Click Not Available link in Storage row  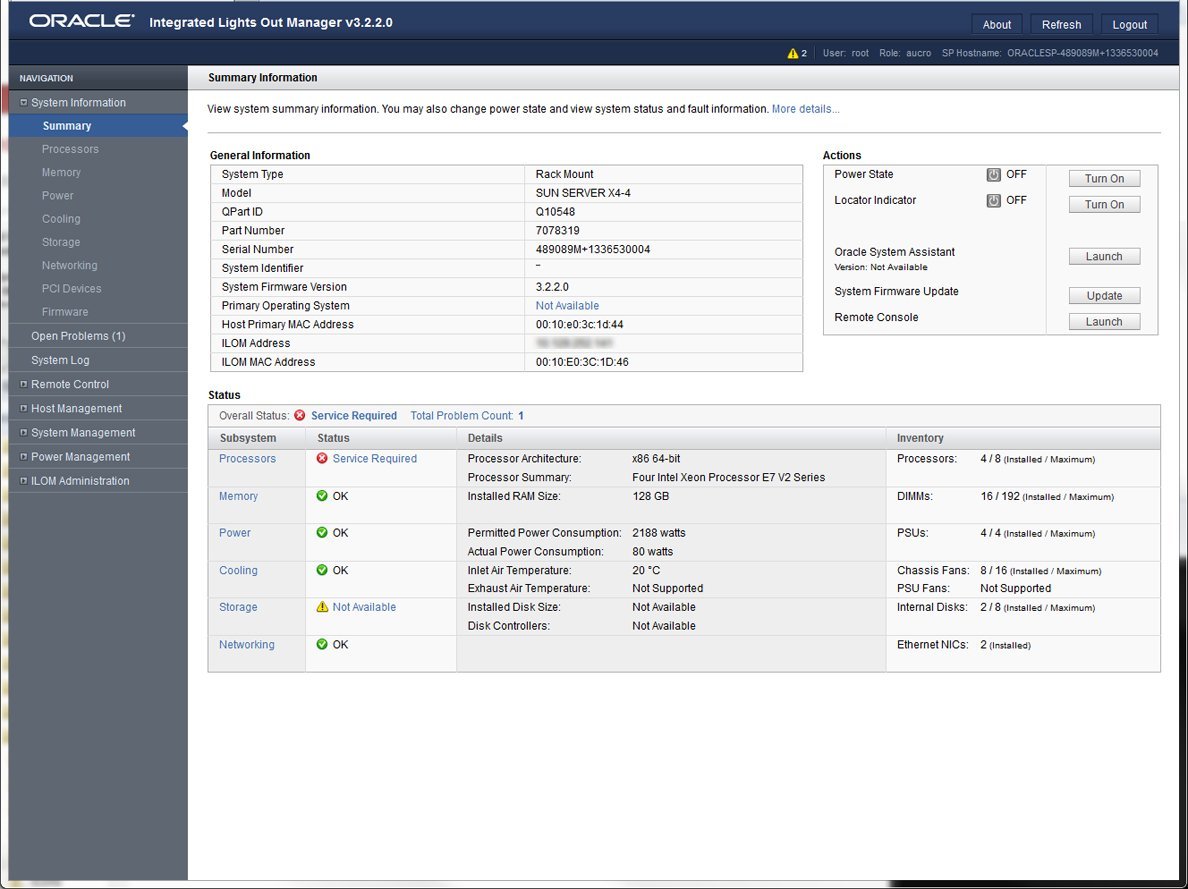coord(364,607)
